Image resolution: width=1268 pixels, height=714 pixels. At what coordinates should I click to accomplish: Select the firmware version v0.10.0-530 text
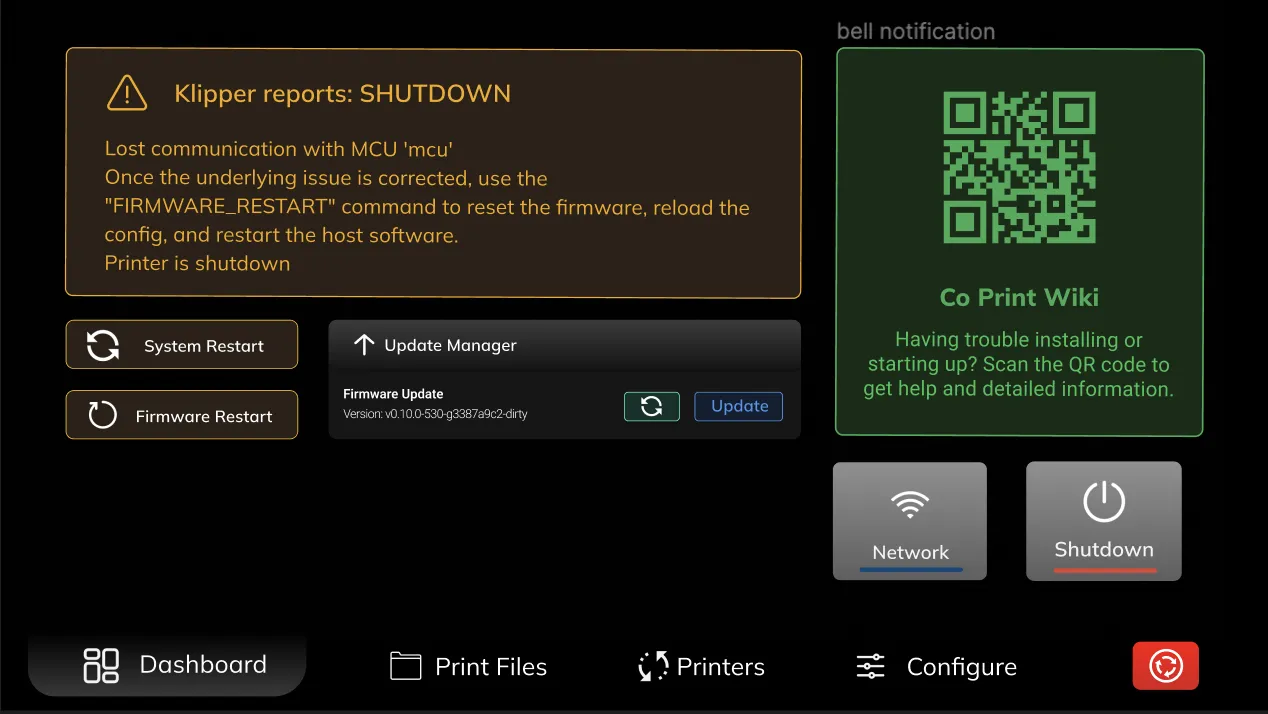(x=435, y=414)
